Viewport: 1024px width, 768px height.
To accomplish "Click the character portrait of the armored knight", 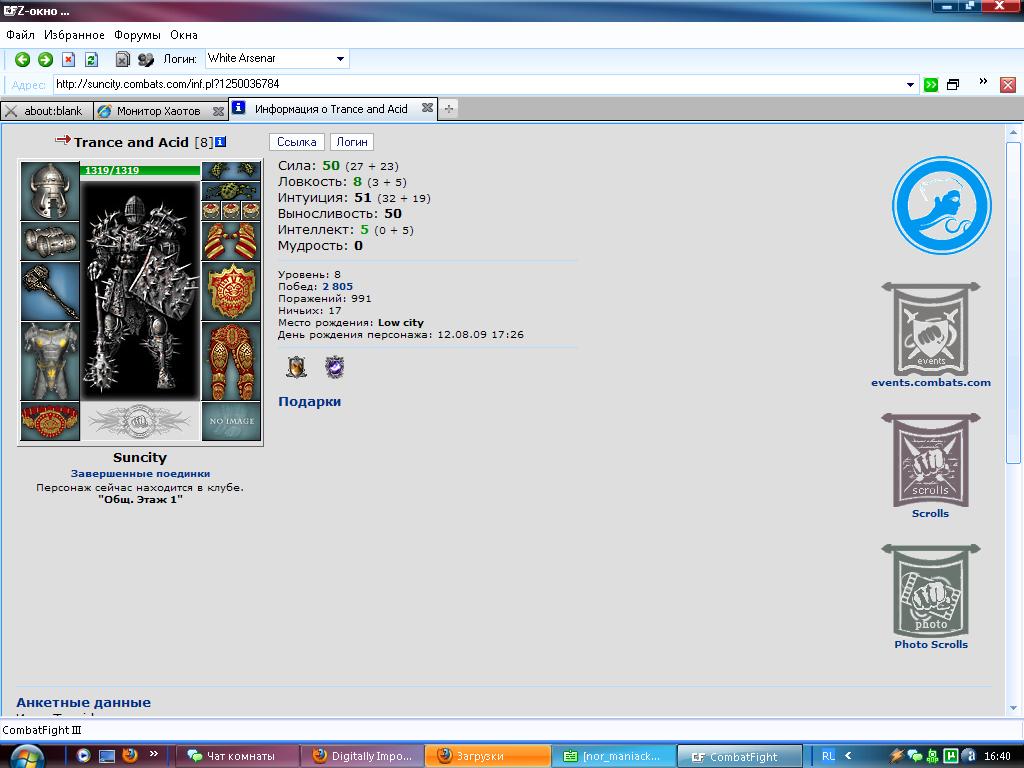I will [140, 291].
